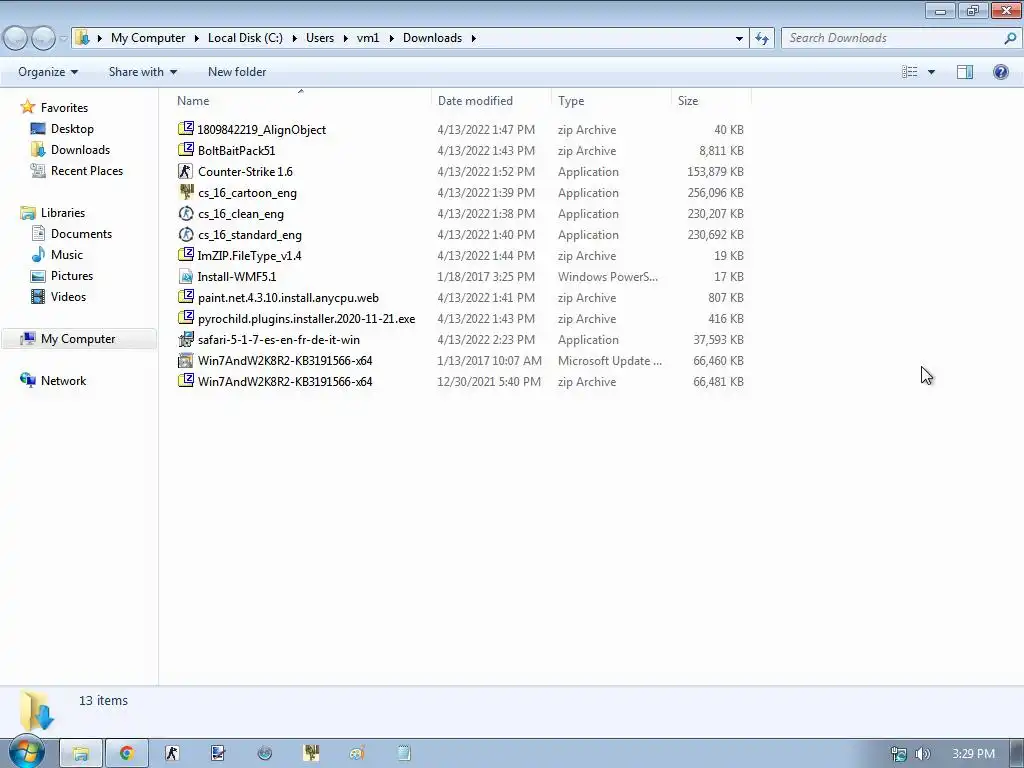
Task: Click the Counter-Strike 1.6 application icon
Action: pos(186,171)
